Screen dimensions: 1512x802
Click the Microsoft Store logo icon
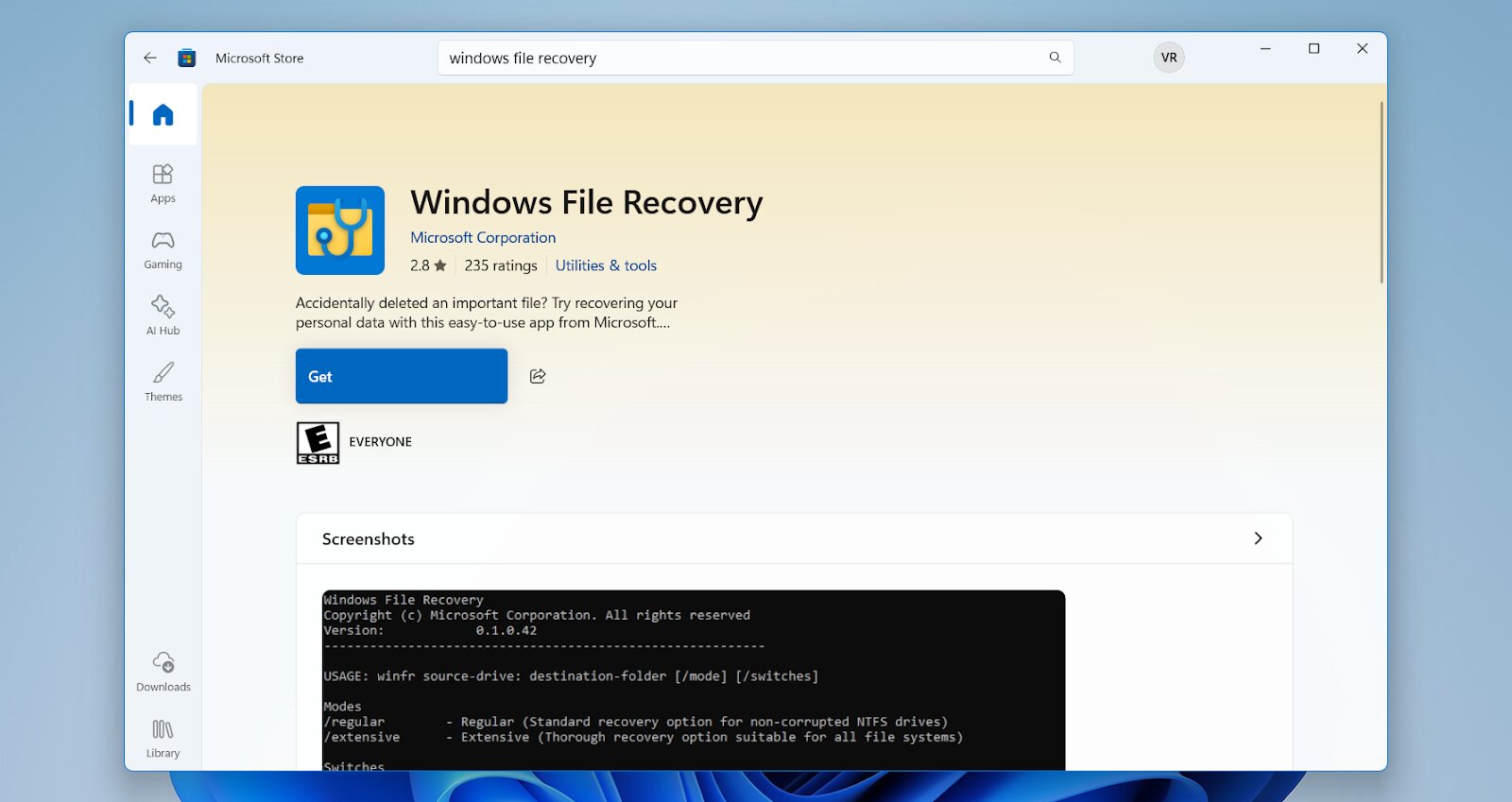[x=187, y=58]
